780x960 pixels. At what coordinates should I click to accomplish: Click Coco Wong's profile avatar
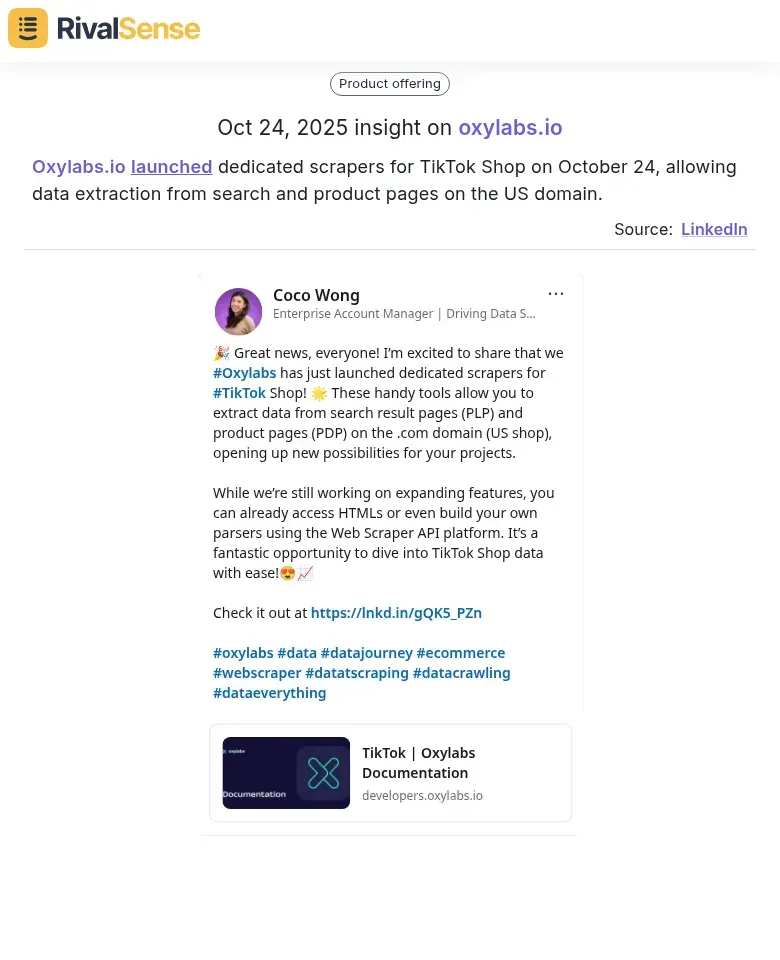point(238,312)
